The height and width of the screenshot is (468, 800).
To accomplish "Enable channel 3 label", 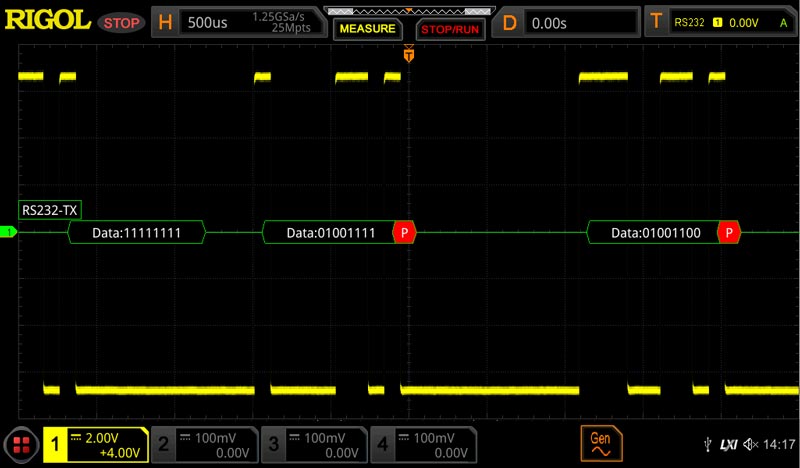I will 313,445.
